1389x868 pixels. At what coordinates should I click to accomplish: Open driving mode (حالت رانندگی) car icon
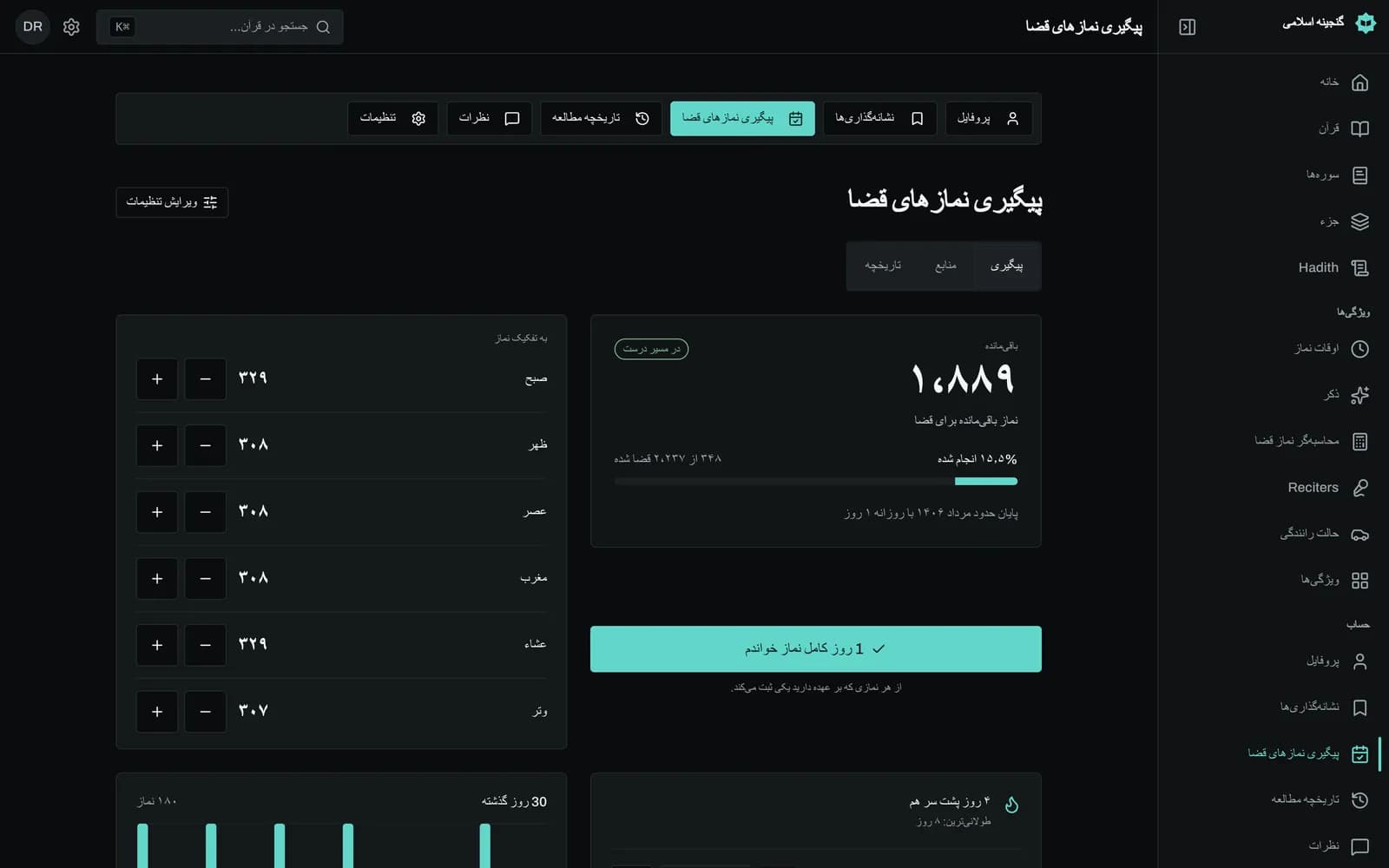click(x=1359, y=534)
